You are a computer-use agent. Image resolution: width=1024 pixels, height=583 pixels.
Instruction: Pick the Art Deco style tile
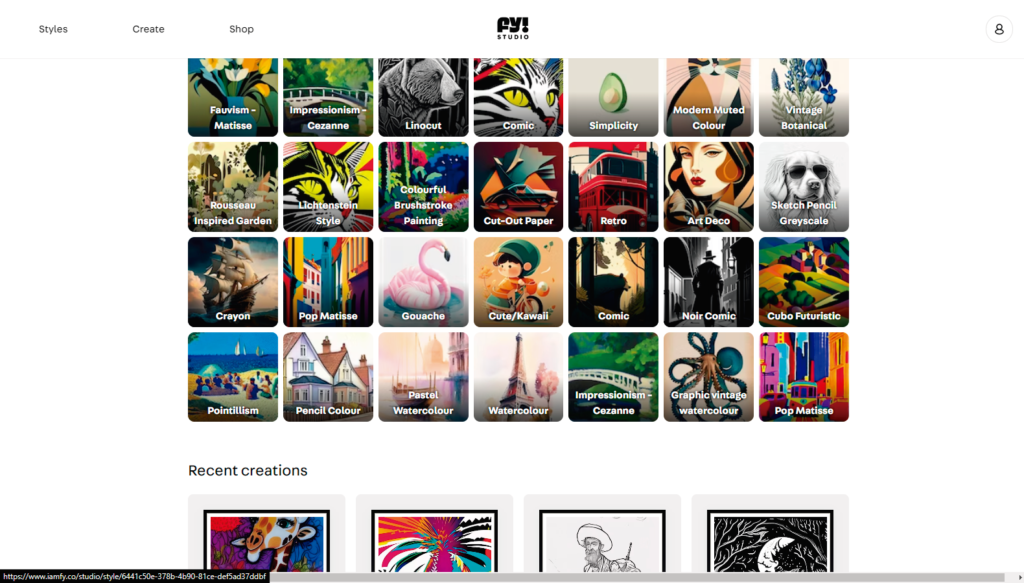point(709,187)
